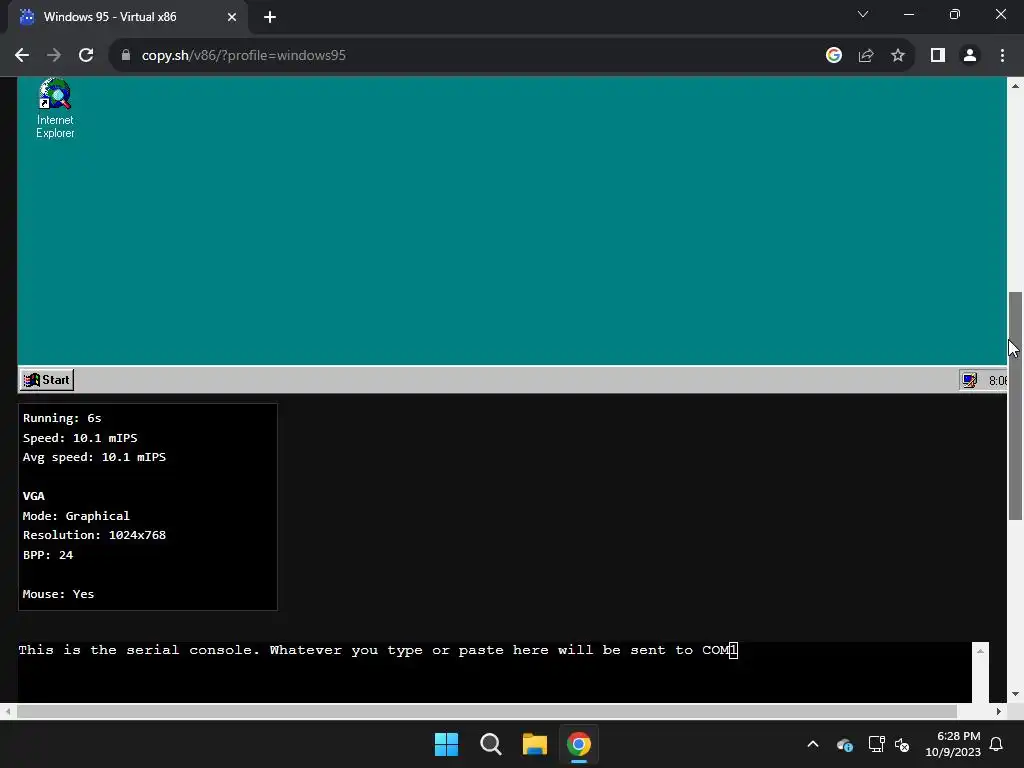Open Chrome side panel
This screenshot has height=768, width=1024.
[x=938, y=56]
